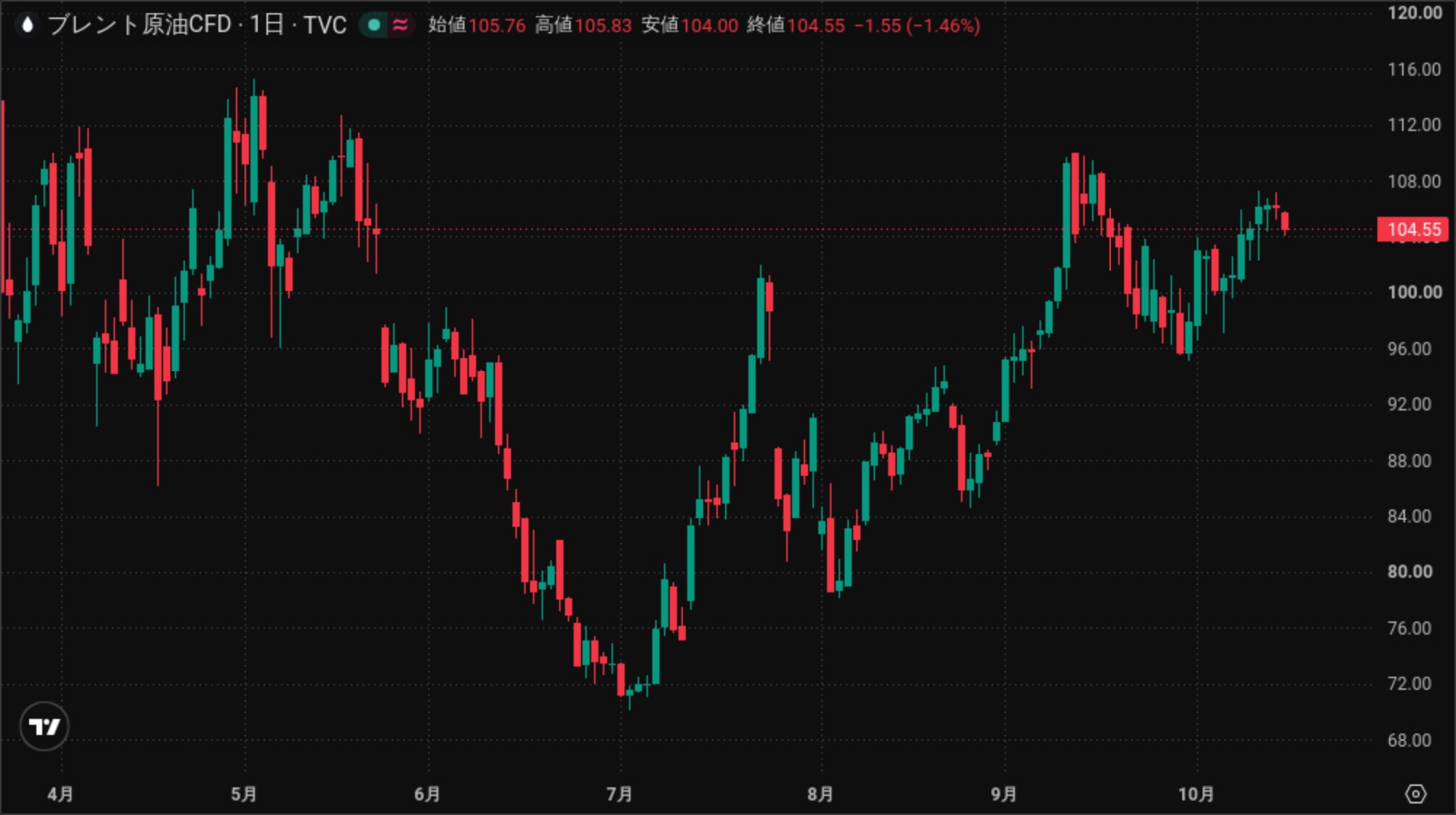Click the oil drop symbol icon
1456x815 pixels.
[x=28, y=25]
